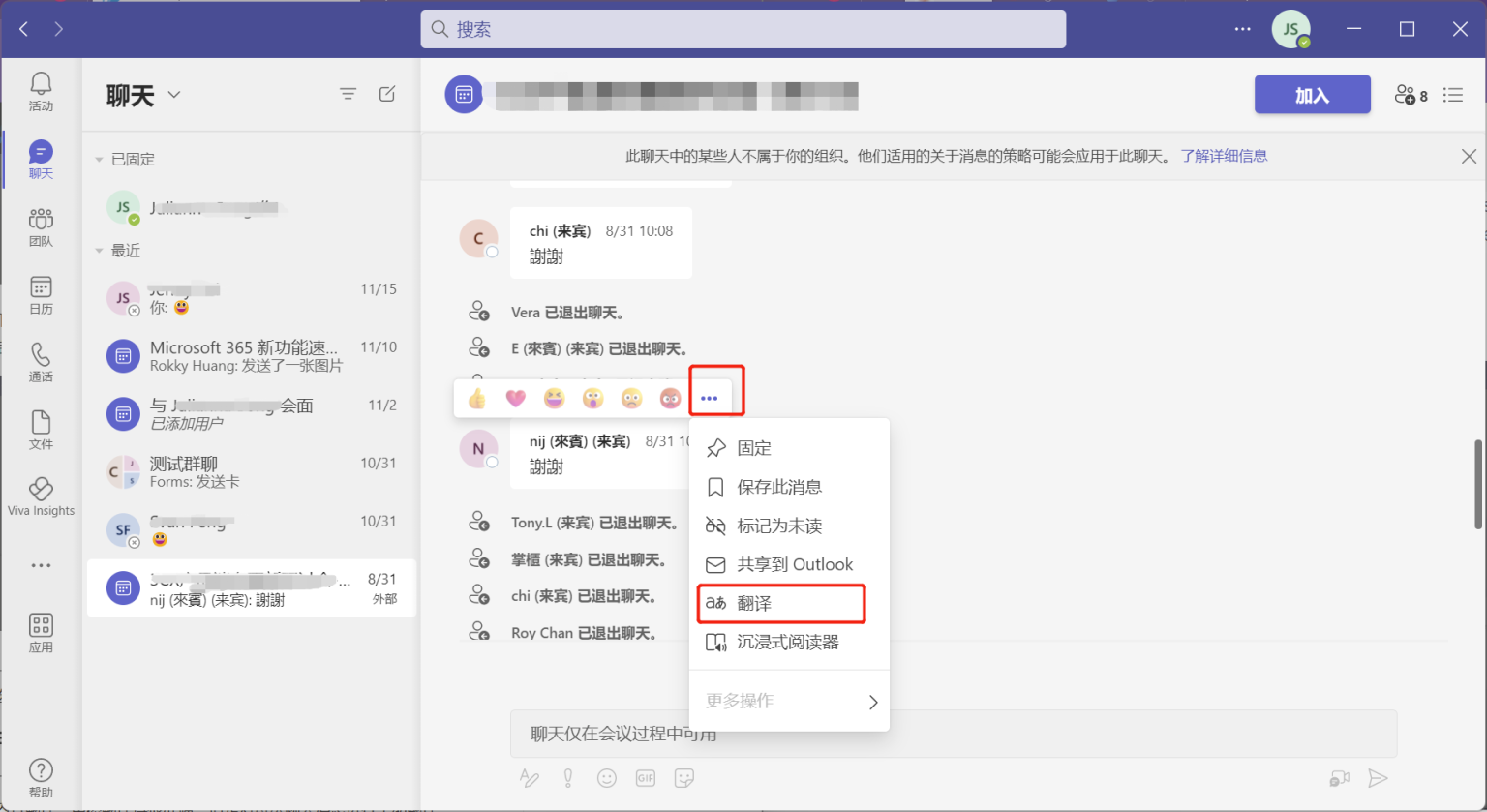Open Viva Insights sidebar icon
Viewport: 1487px width, 812px height.
tap(41, 496)
